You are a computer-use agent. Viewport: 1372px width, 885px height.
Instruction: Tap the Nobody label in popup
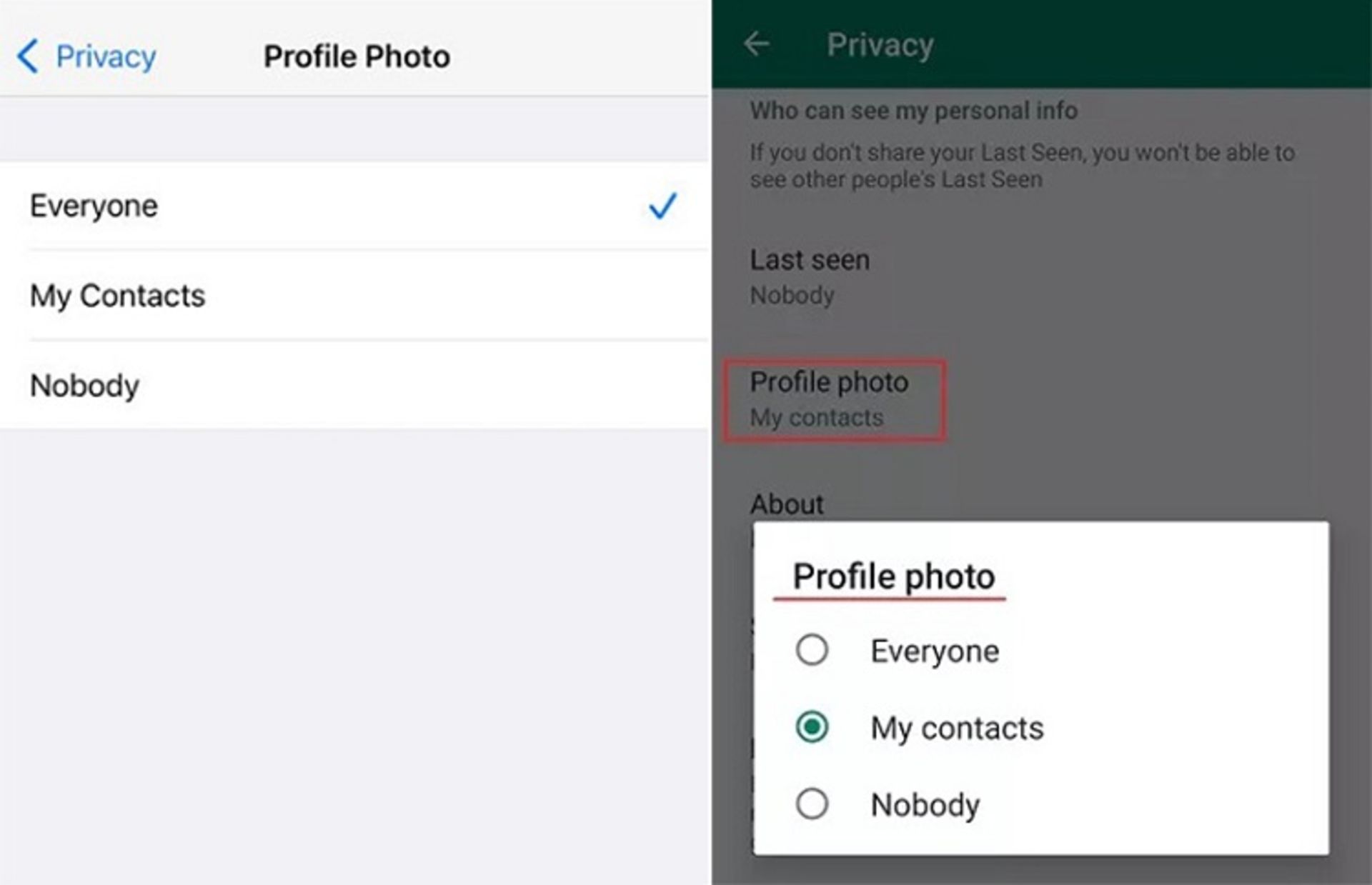[x=925, y=805]
